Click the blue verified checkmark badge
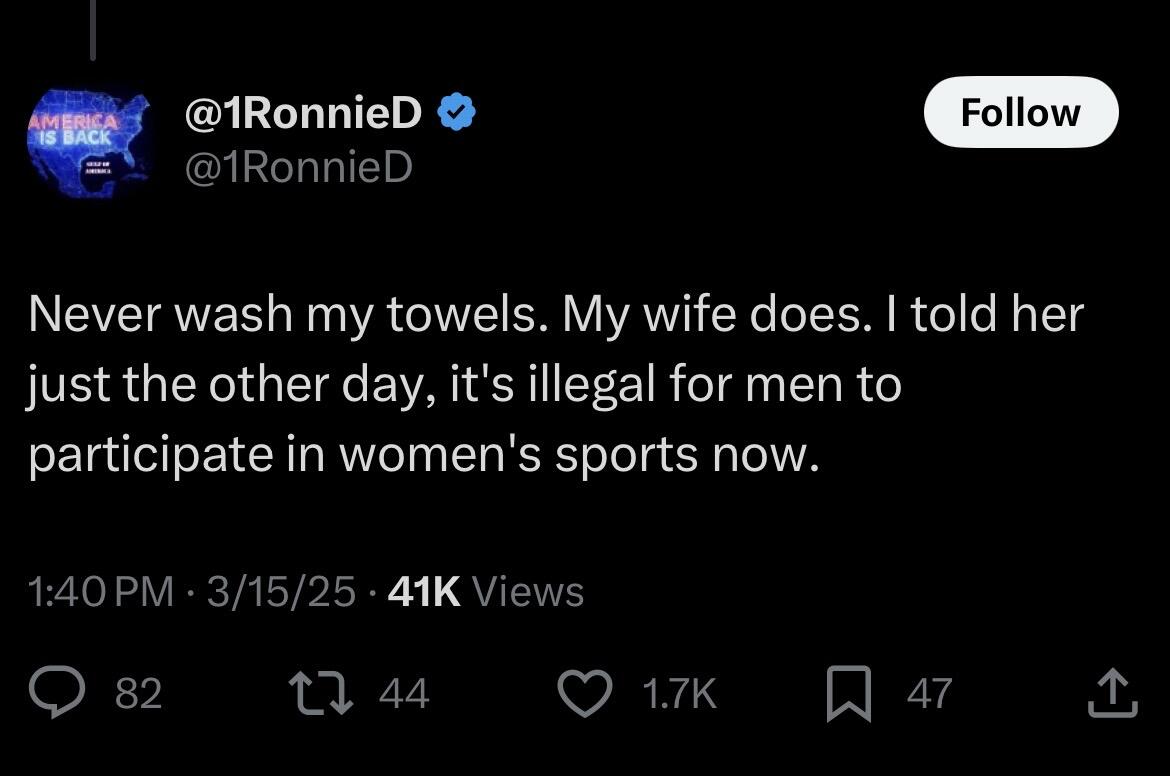The image size is (1170, 776). click(x=456, y=113)
